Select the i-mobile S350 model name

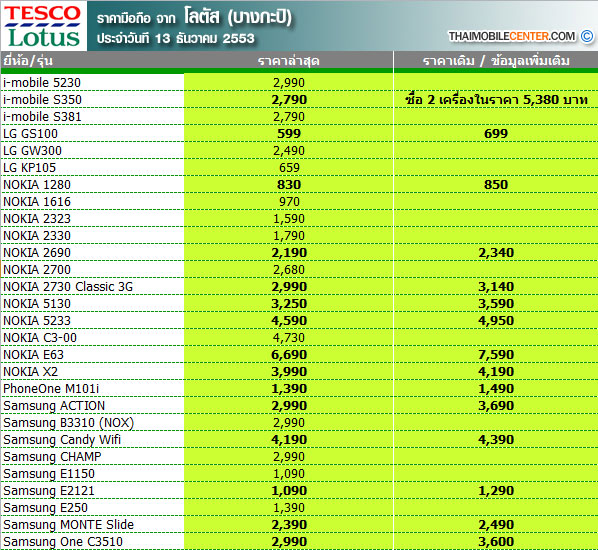click(x=42, y=100)
